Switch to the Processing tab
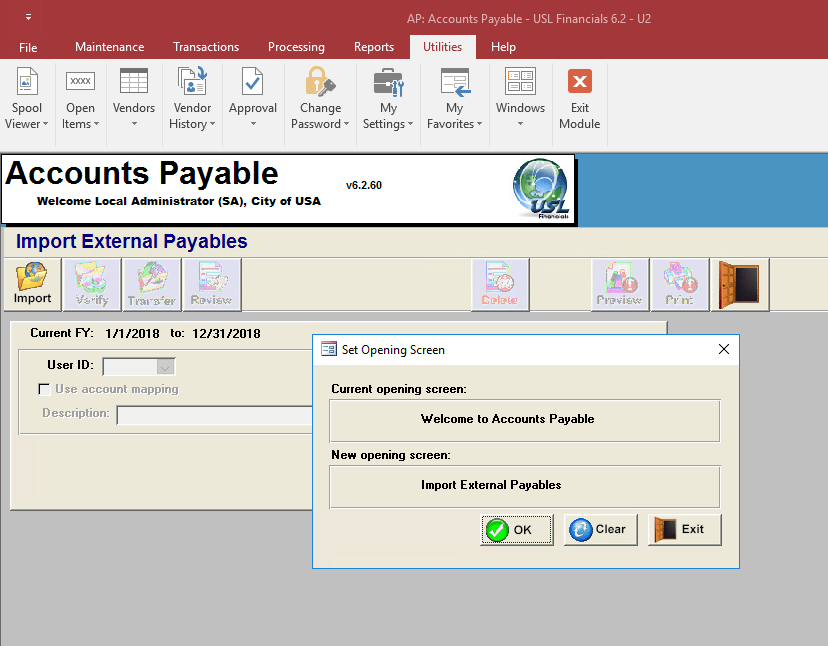The height and width of the screenshot is (646, 828). click(x=296, y=47)
